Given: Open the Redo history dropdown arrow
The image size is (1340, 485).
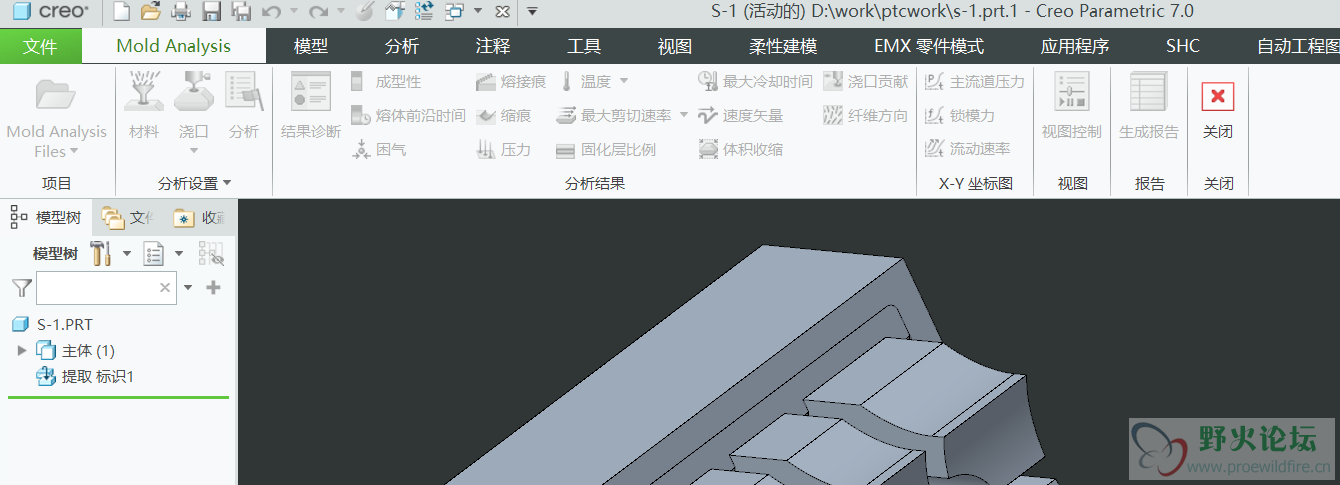Looking at the screenshot, I should click(x=341, y=12).
